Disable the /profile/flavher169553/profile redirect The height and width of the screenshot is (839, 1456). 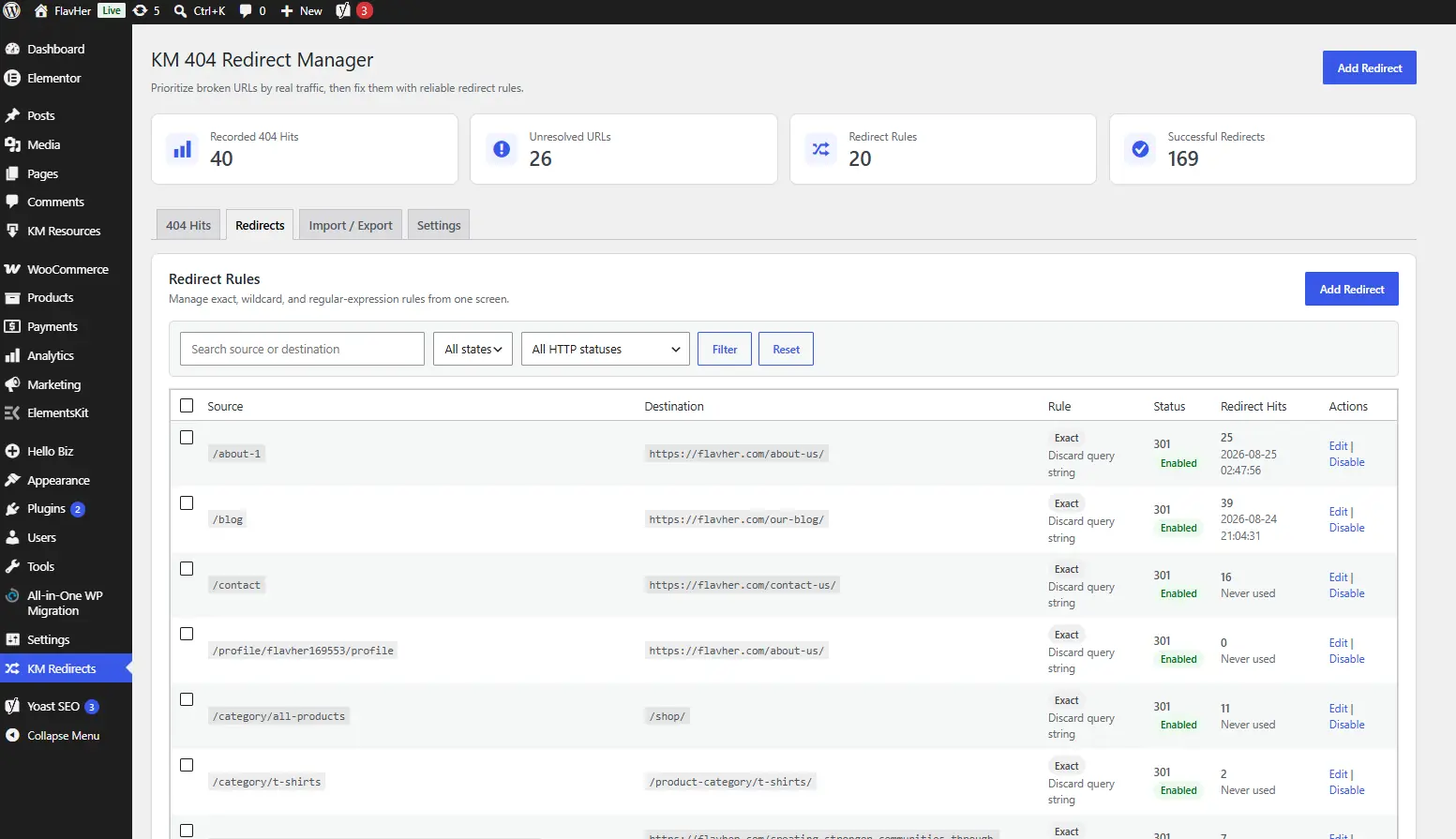tap(1346, 659)
